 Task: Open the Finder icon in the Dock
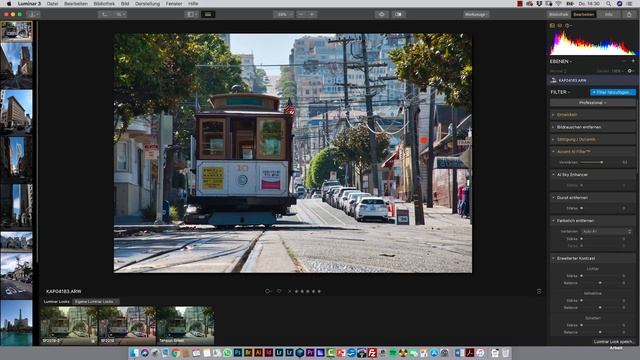click(134, 353)
